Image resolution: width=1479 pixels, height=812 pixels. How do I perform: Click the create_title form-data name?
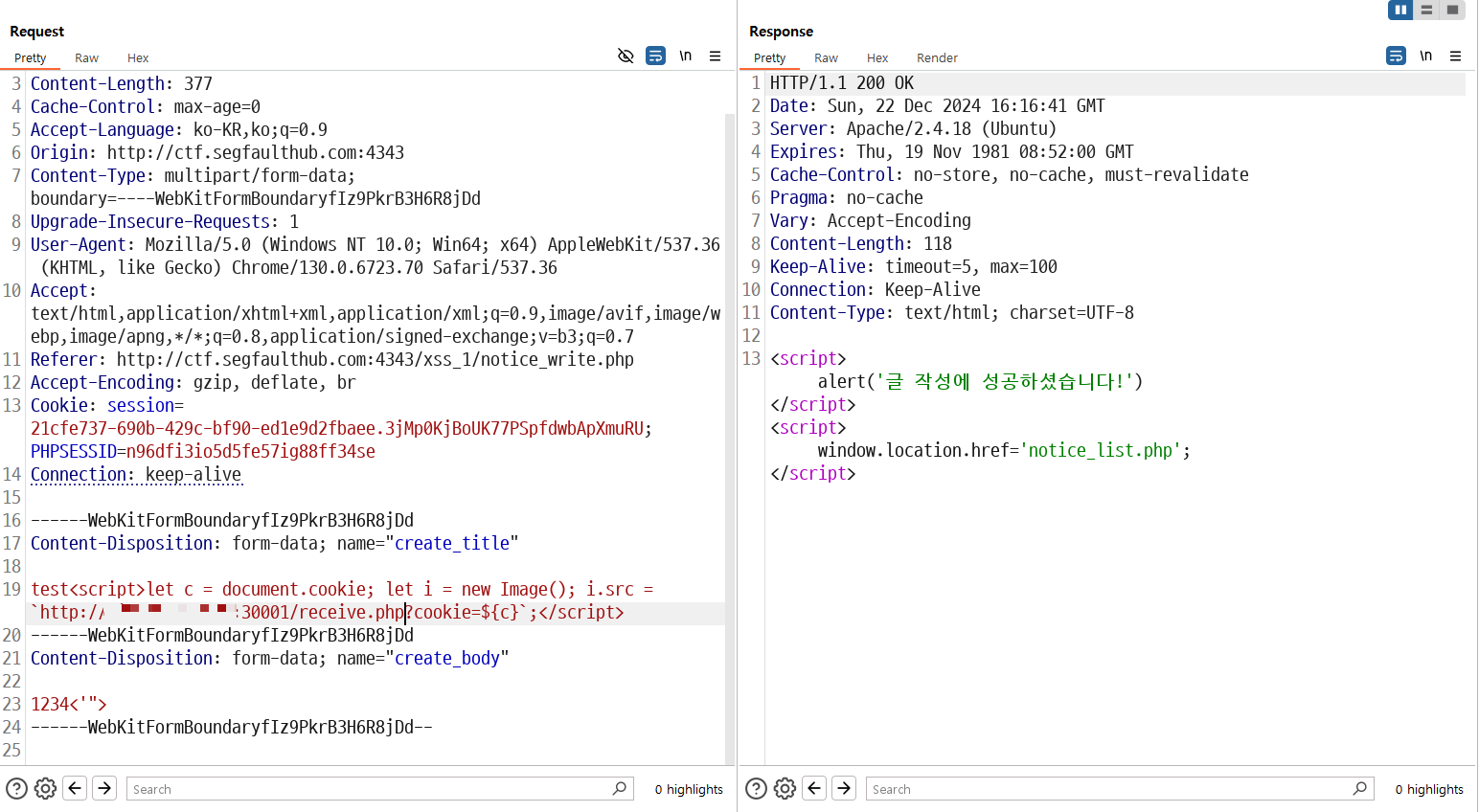(x=452, y=543)
